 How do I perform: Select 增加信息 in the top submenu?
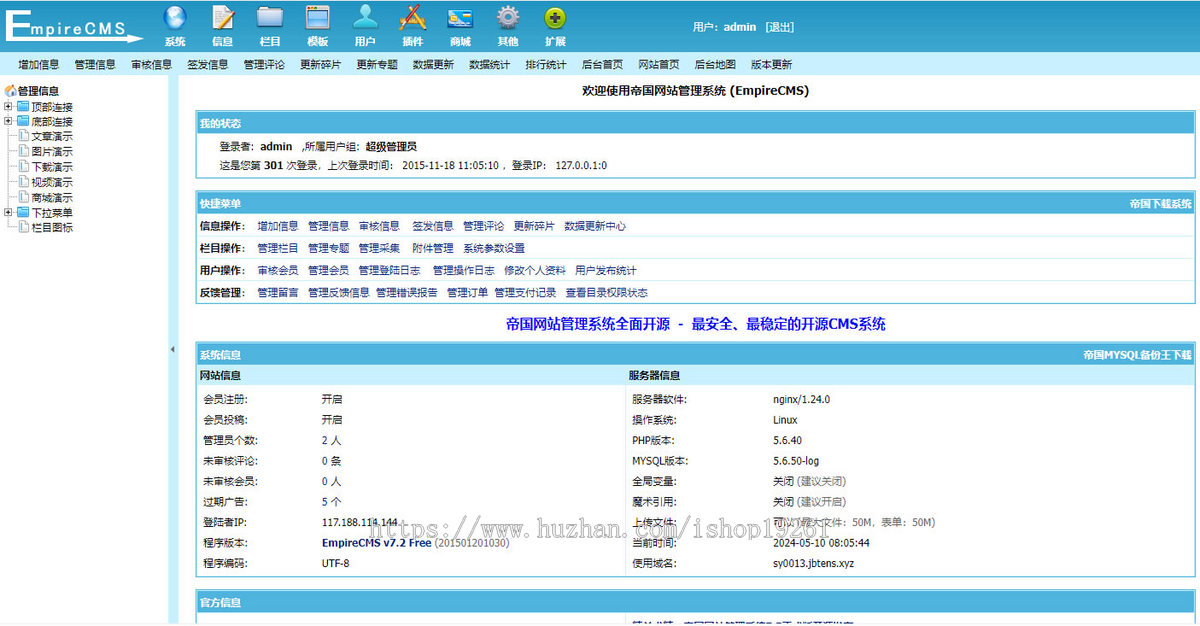(x=38, y=65)
